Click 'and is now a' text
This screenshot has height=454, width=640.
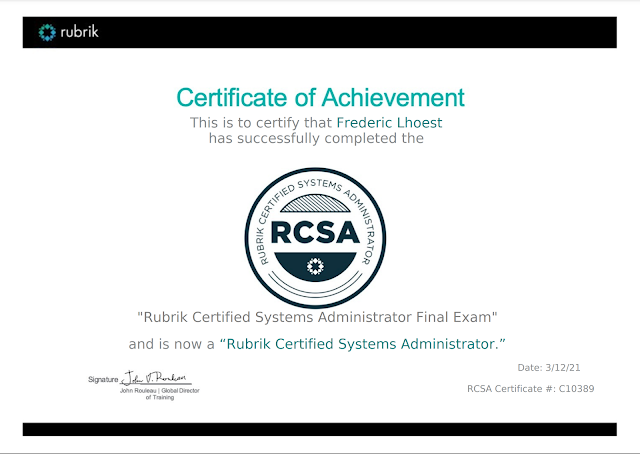point(171,344)
